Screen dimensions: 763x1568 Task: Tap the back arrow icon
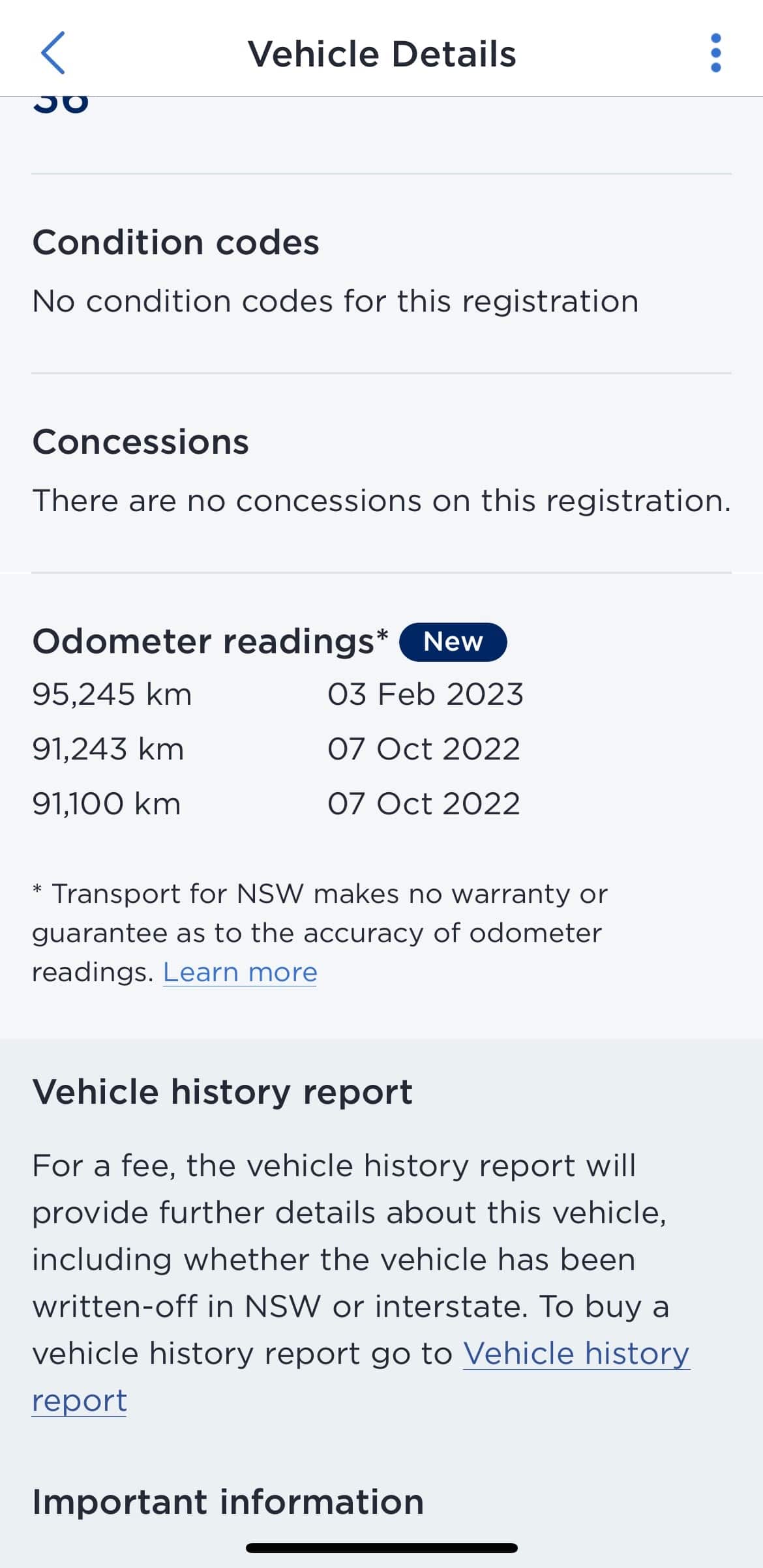pyautogui.click(x=53, y=53)
